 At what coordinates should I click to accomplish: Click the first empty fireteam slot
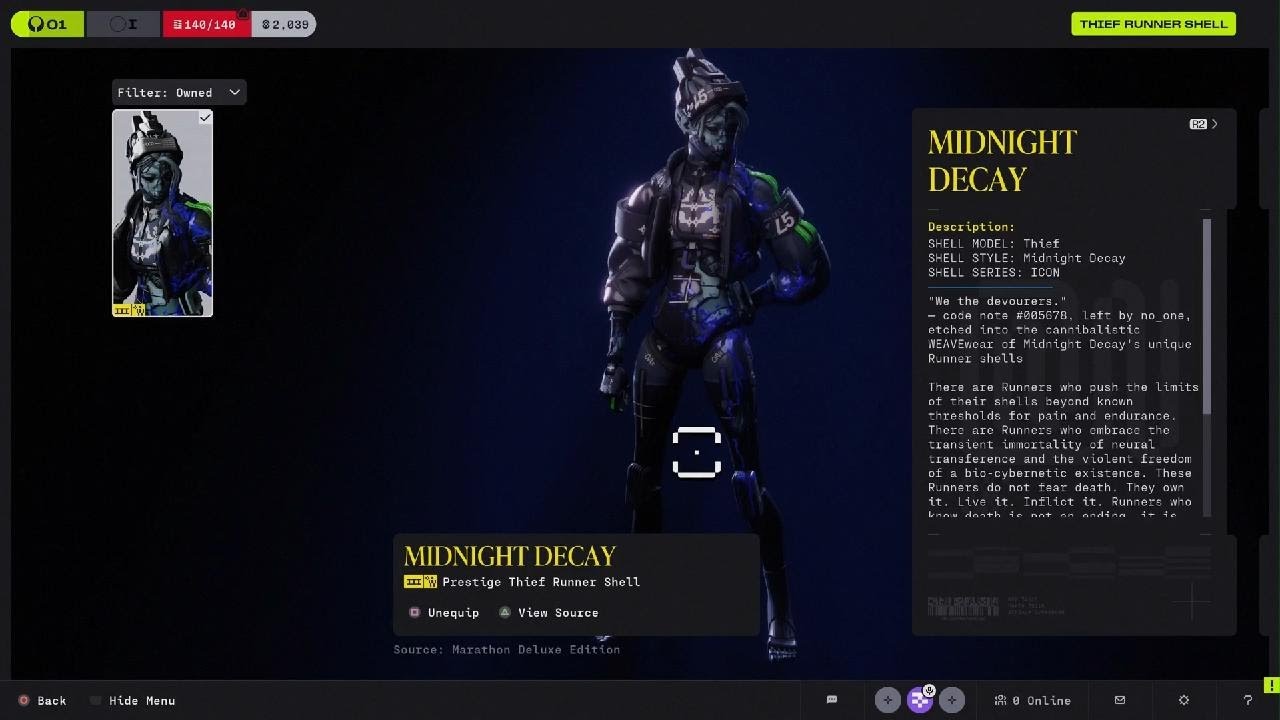click(x=888, y=700)
